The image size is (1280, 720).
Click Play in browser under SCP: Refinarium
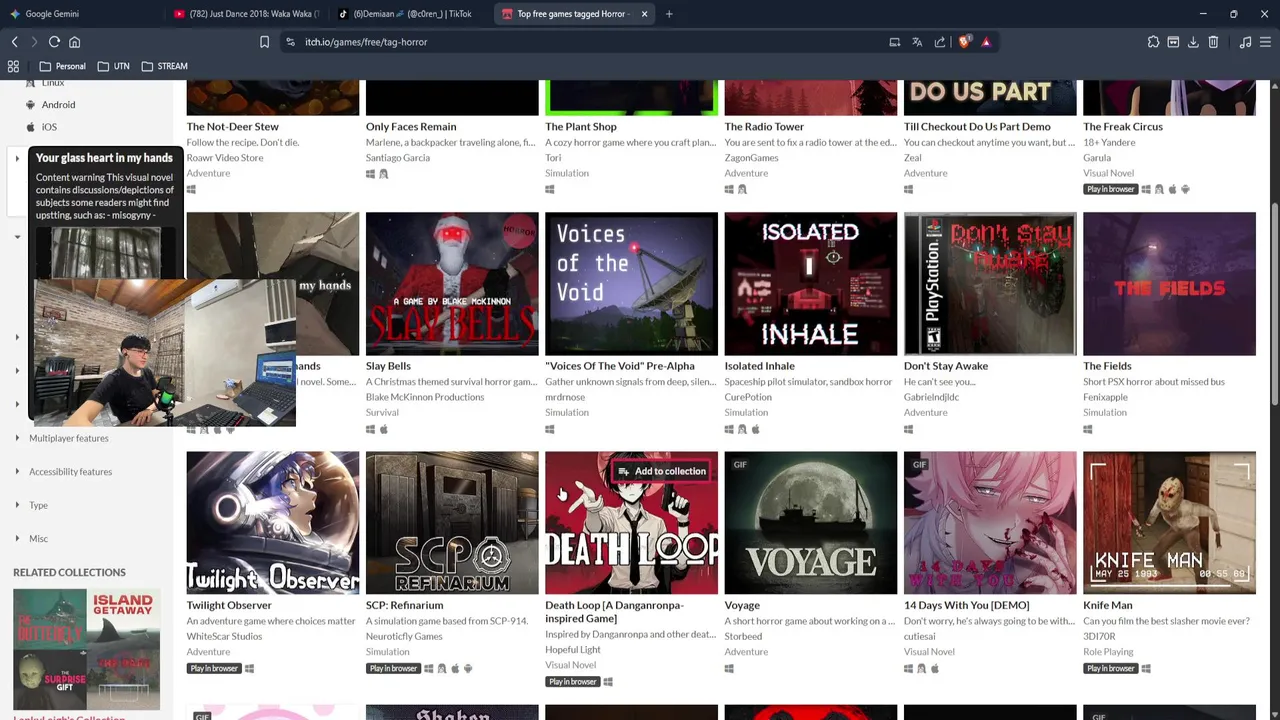coord(393,668)
